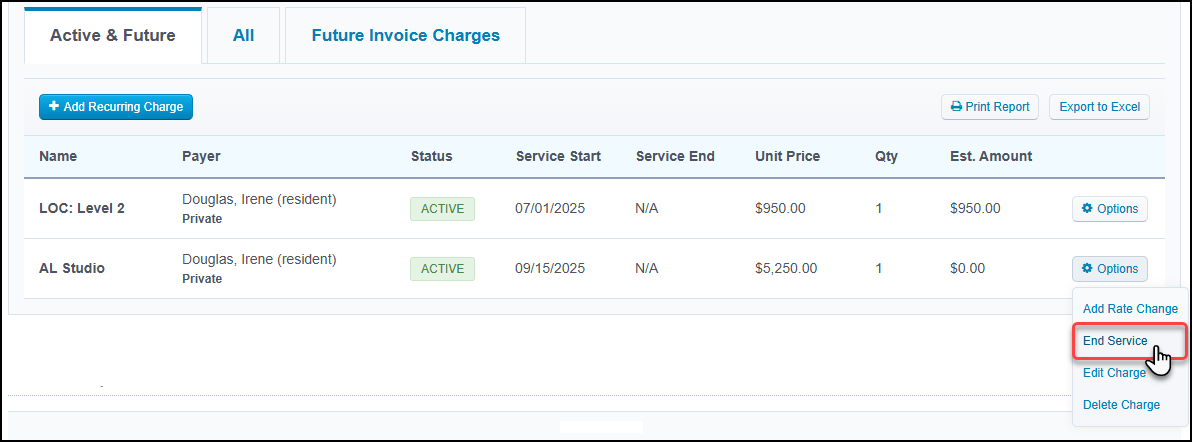Click the $5,250.00 unit price value
The height and width of the screenshot is (442, 1192).
[786, 269]
